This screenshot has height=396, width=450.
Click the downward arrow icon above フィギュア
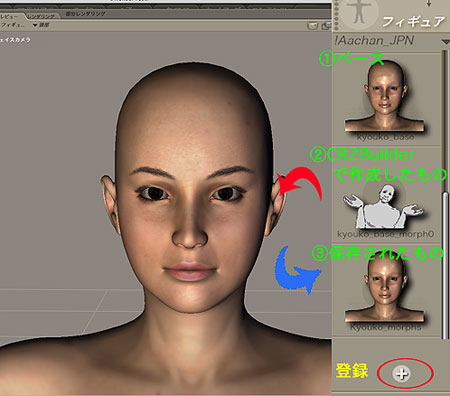click(429, 4)
